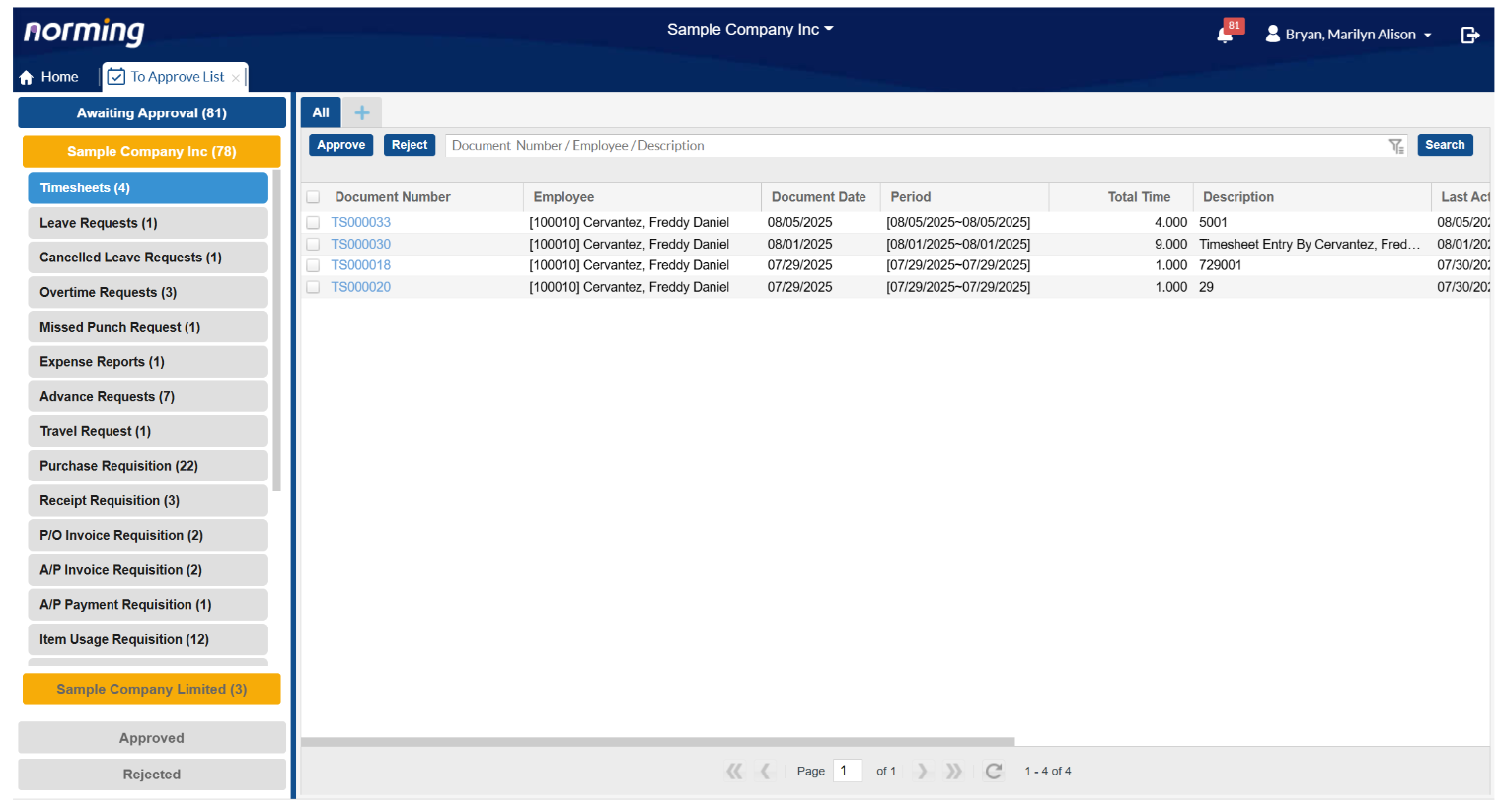Image resolution: width=1498 pixels, height=812 pixels.
Task: Tick the checkbox for TS000018
Action: [313, 265]
